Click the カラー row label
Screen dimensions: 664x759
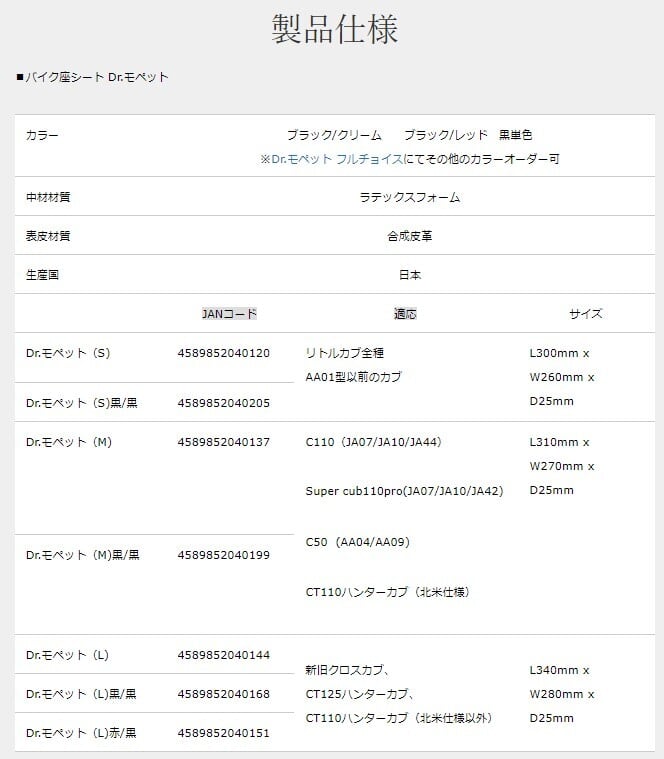pos(42,135)
